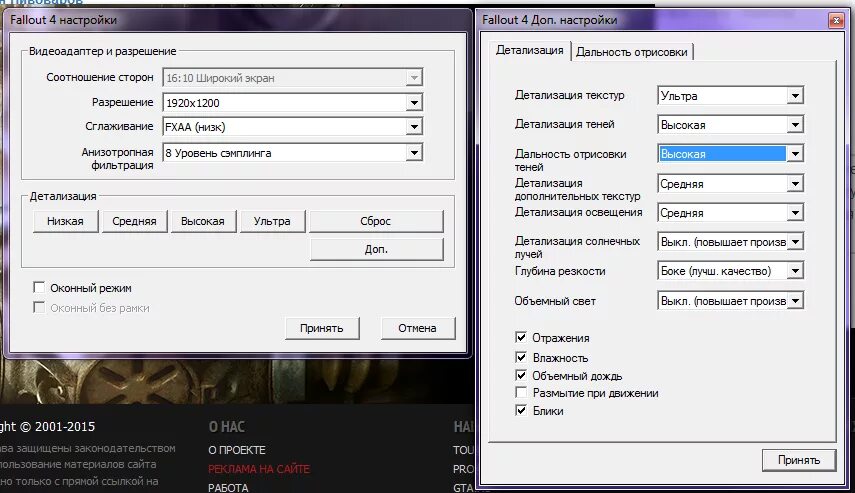Open the РЕКЛАМА НА САЙТЕ link
The width and height of the screenshot is (855, 493).
pyautogui.click(x=259, y=469)
